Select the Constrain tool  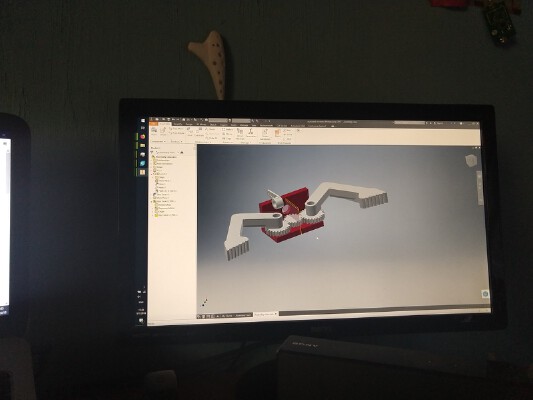(199, 133)
